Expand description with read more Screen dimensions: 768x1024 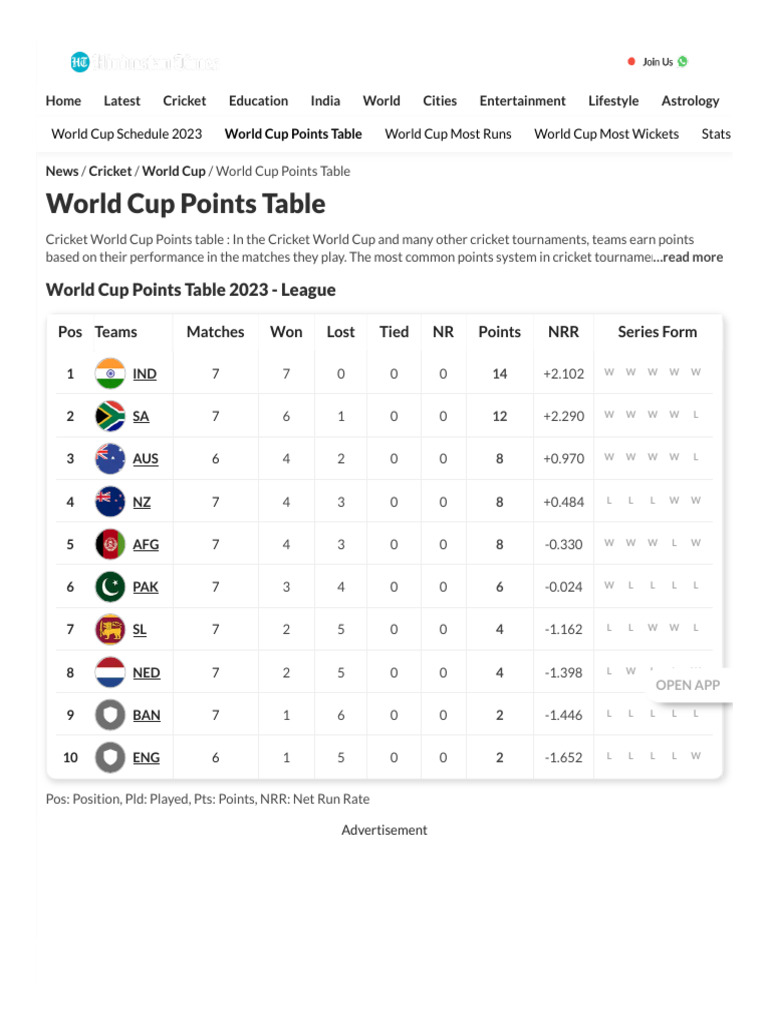coord(687,257)
